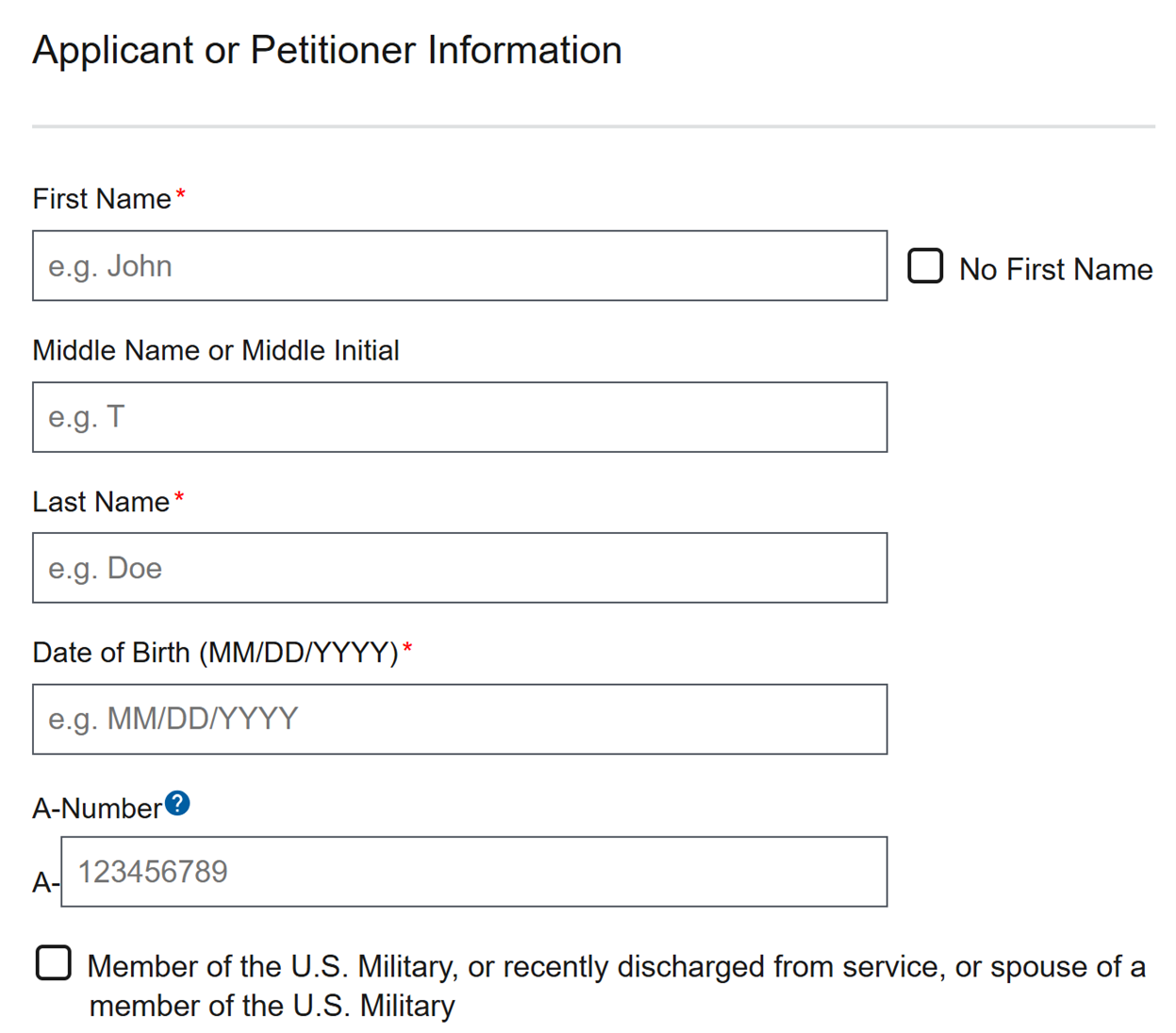Viewport: 1176px width, 1033px height.
Task: Click the "First Name" field label
Action: (102, 199)
